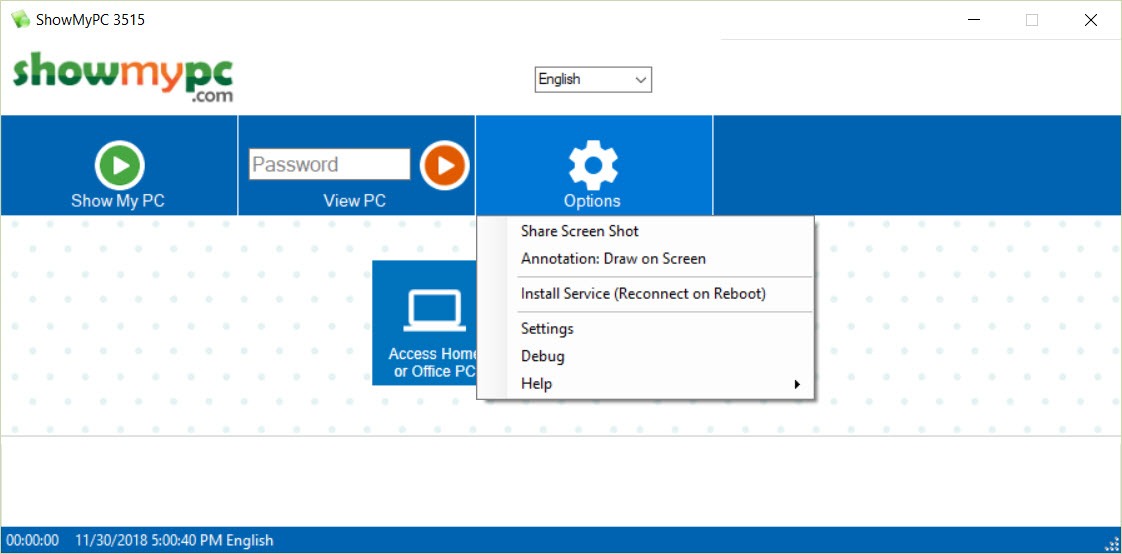1122x554 pixels.
Task: Choose Annotation: Draw on Screen
Action: tap(613, 259)
